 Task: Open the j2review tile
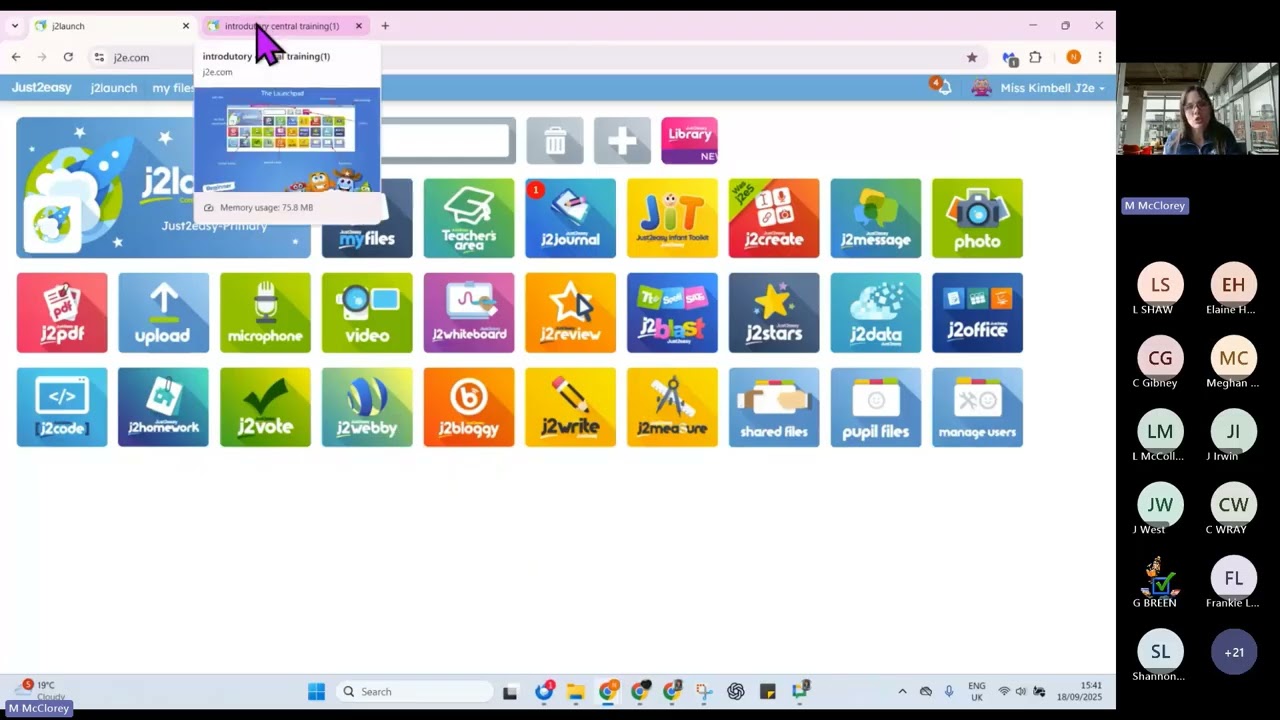point(570,313)
